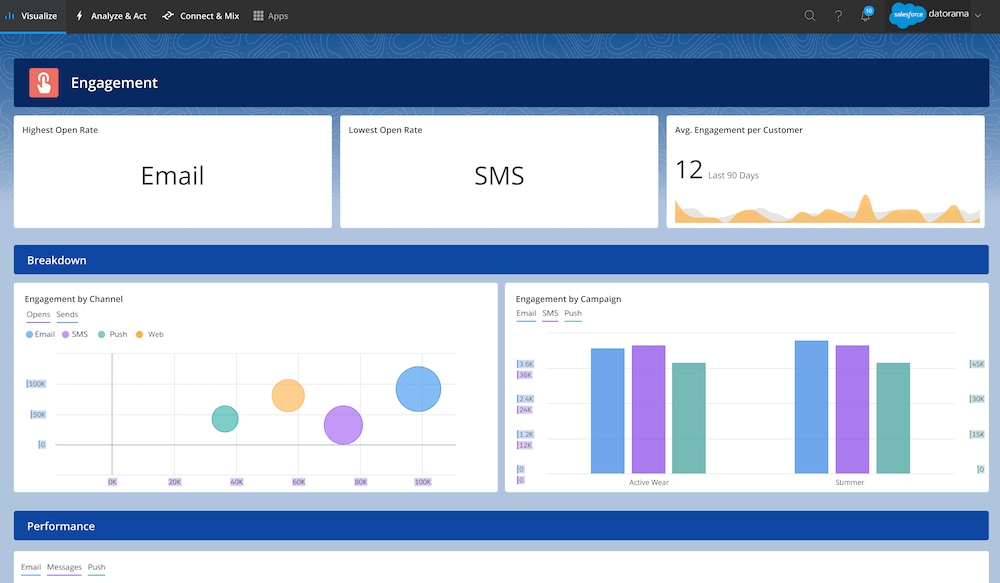The width and height of the screenshot is (1000, 583).
Task: Toggle the SMS legend in Engagement by Channel
Action: (x=74, y=334)
